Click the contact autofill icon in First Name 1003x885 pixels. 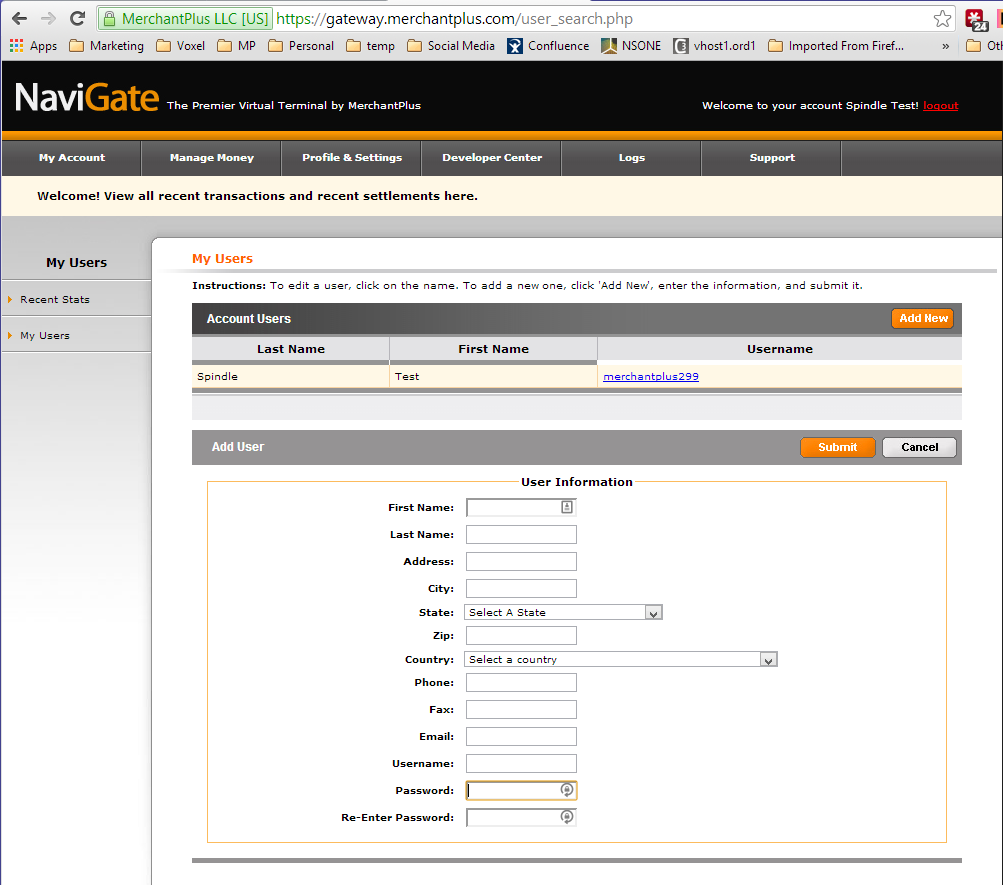pyautogui.click(x=567, y=507)
